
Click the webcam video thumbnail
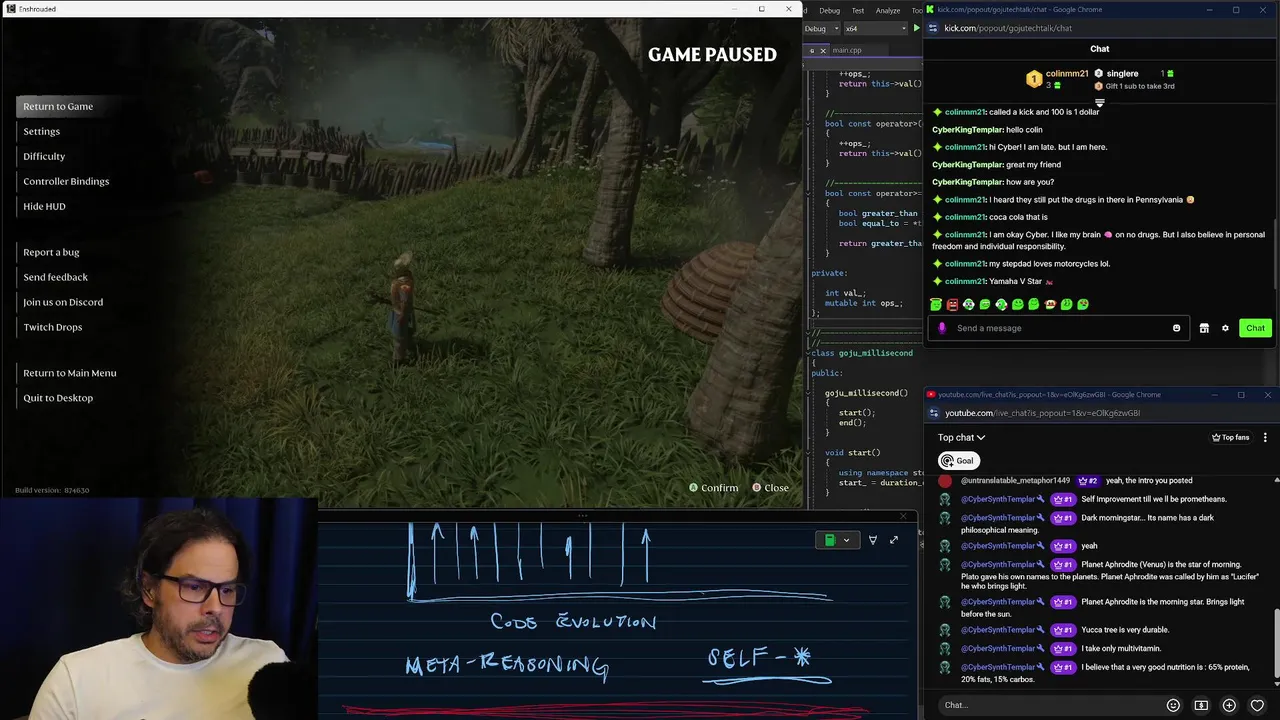coord(158,608)
